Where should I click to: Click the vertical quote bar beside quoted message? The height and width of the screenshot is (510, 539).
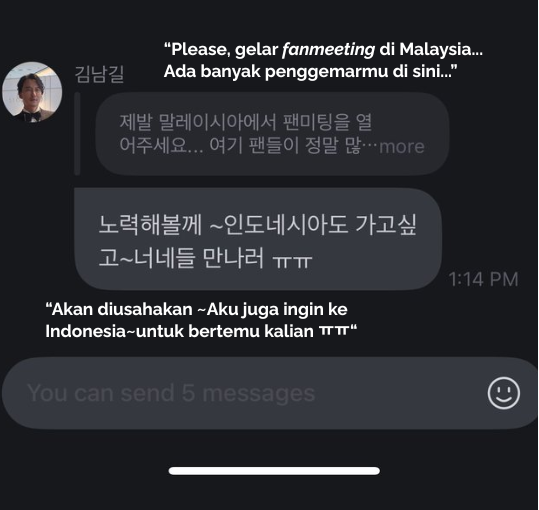[x=77, y=134]
